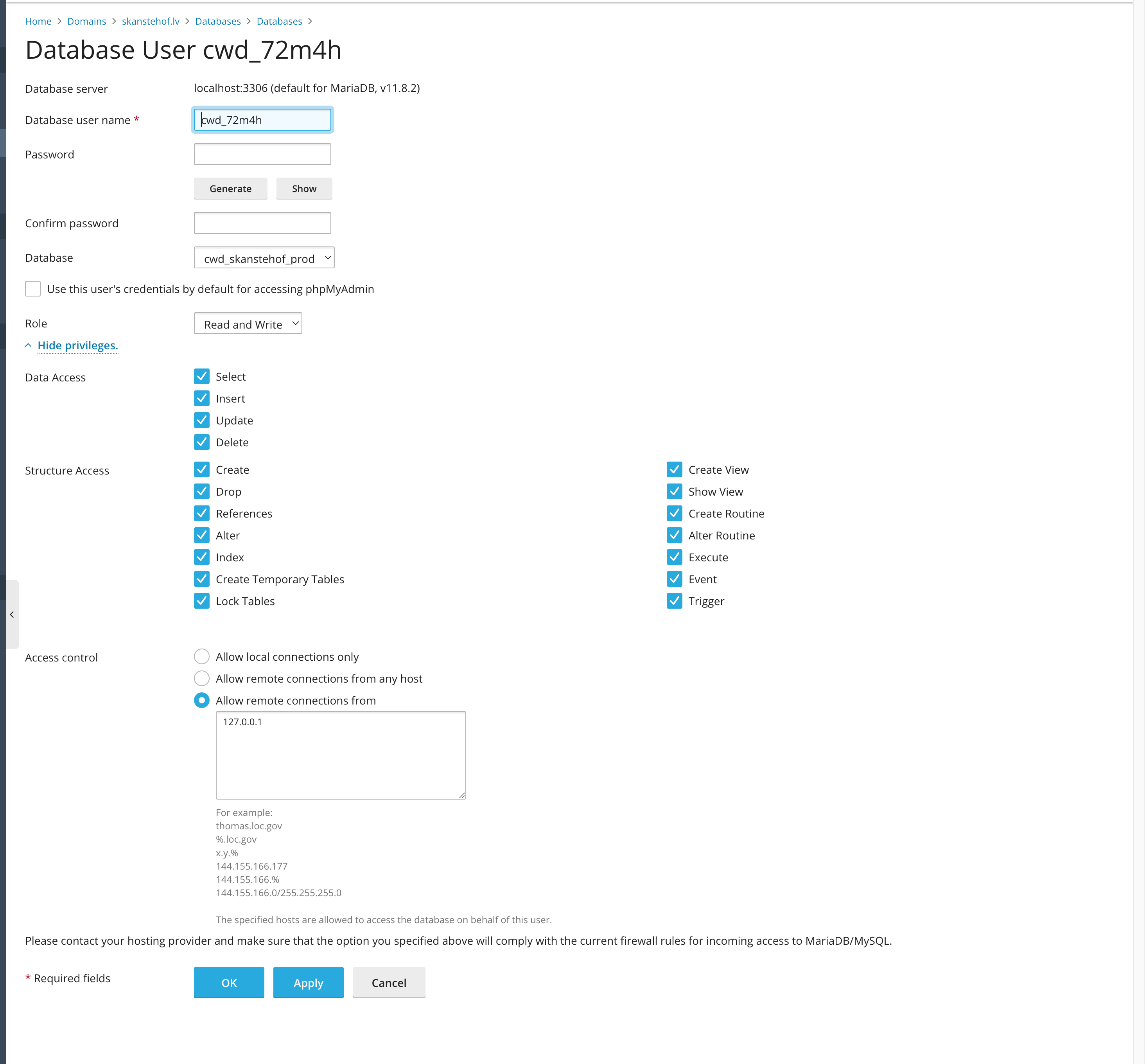Disable the Create Routine privilege
The height and width of the screenshot is (1064, 1145).
(675, 514)
